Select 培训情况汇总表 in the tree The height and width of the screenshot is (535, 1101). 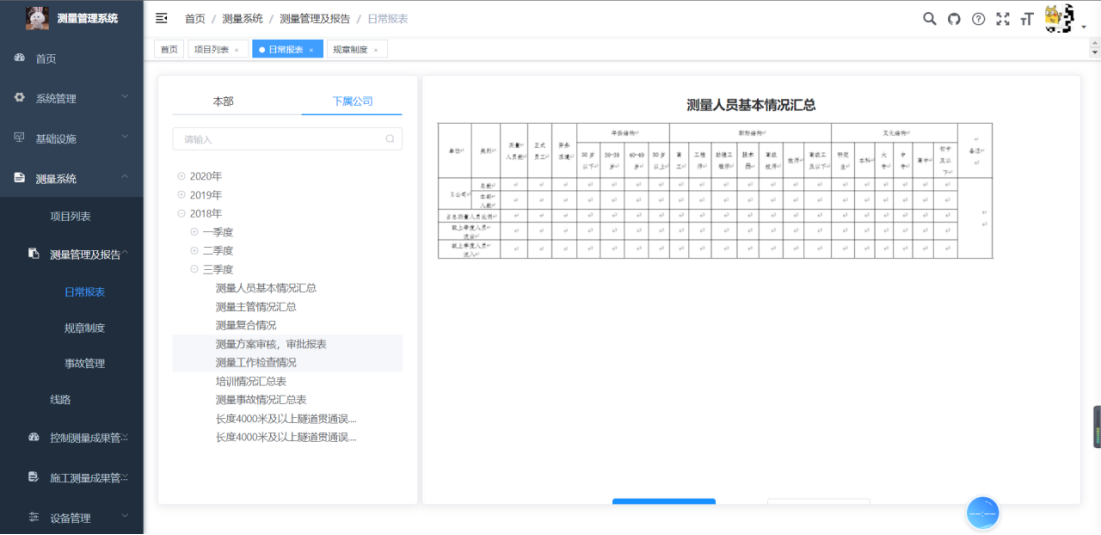pyautogui.click(x=251, y=381)
